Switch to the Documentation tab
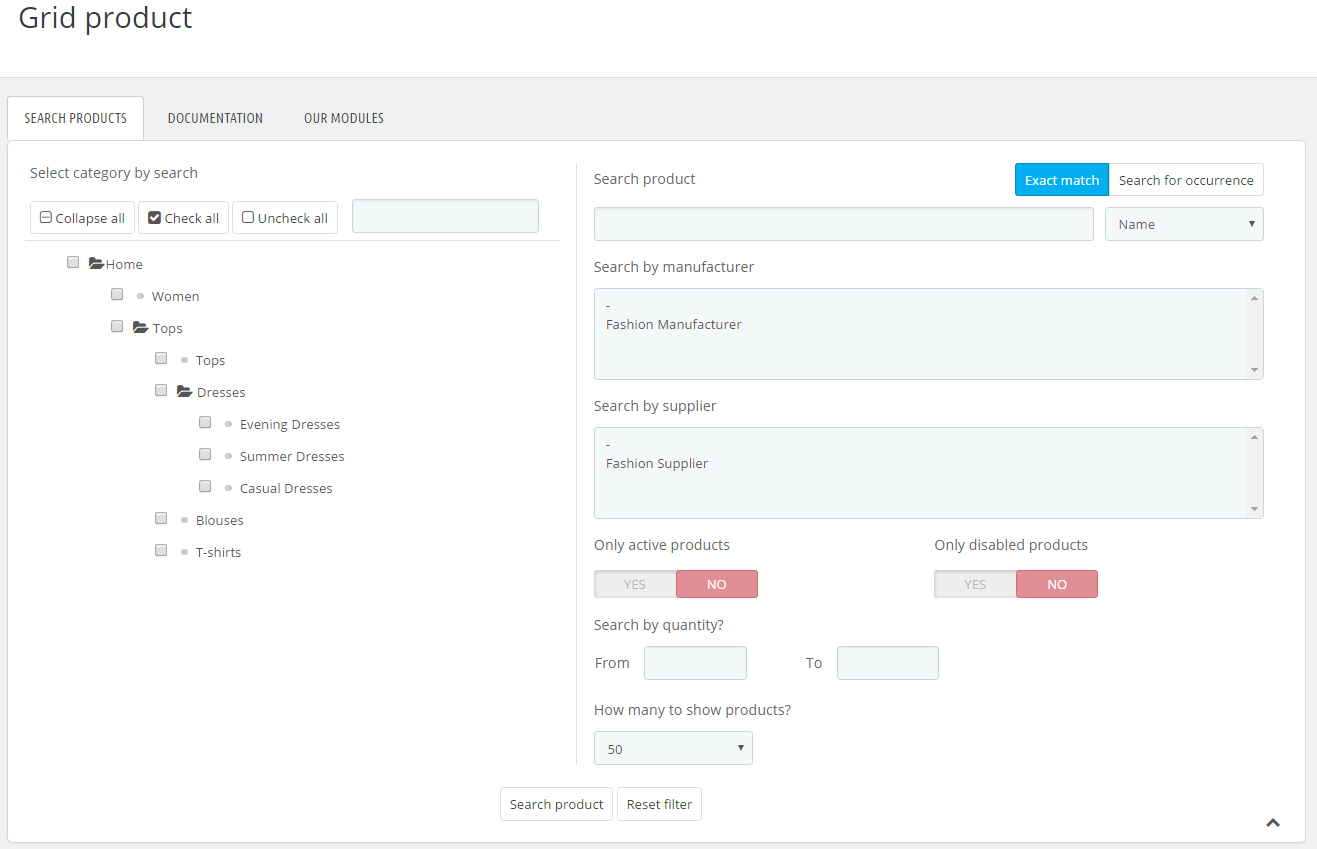 215,118
